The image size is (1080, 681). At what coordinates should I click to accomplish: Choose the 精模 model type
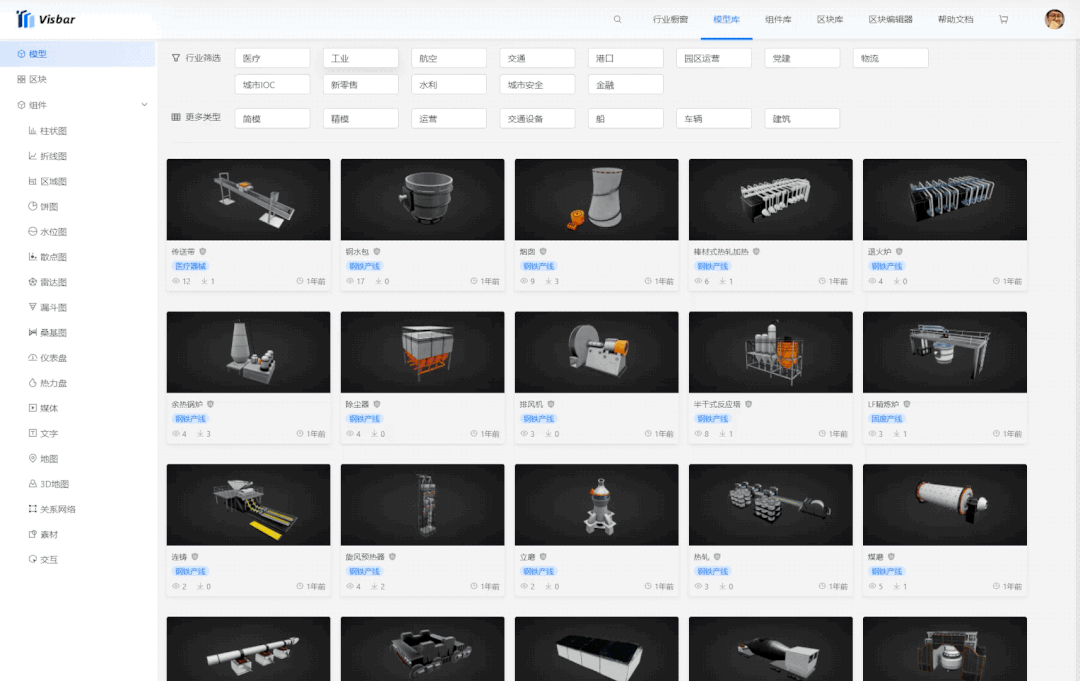pos(360,118)
